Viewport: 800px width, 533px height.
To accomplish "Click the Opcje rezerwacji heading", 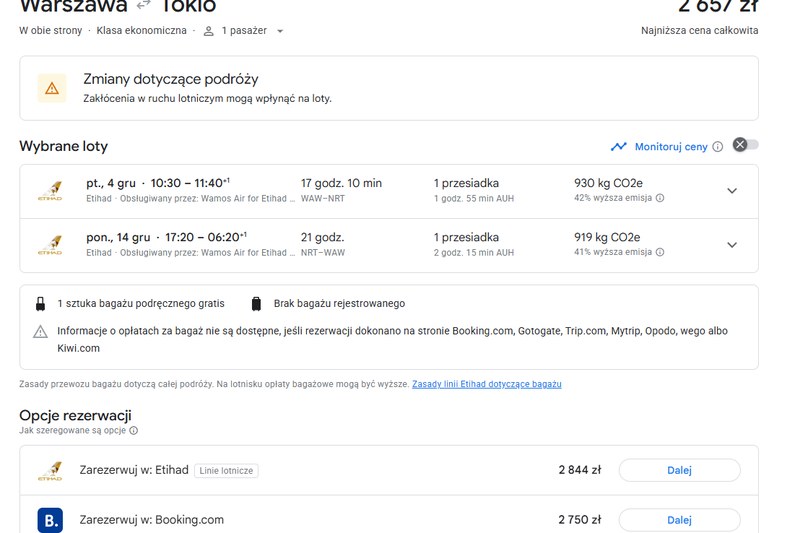I will (76, 416).
